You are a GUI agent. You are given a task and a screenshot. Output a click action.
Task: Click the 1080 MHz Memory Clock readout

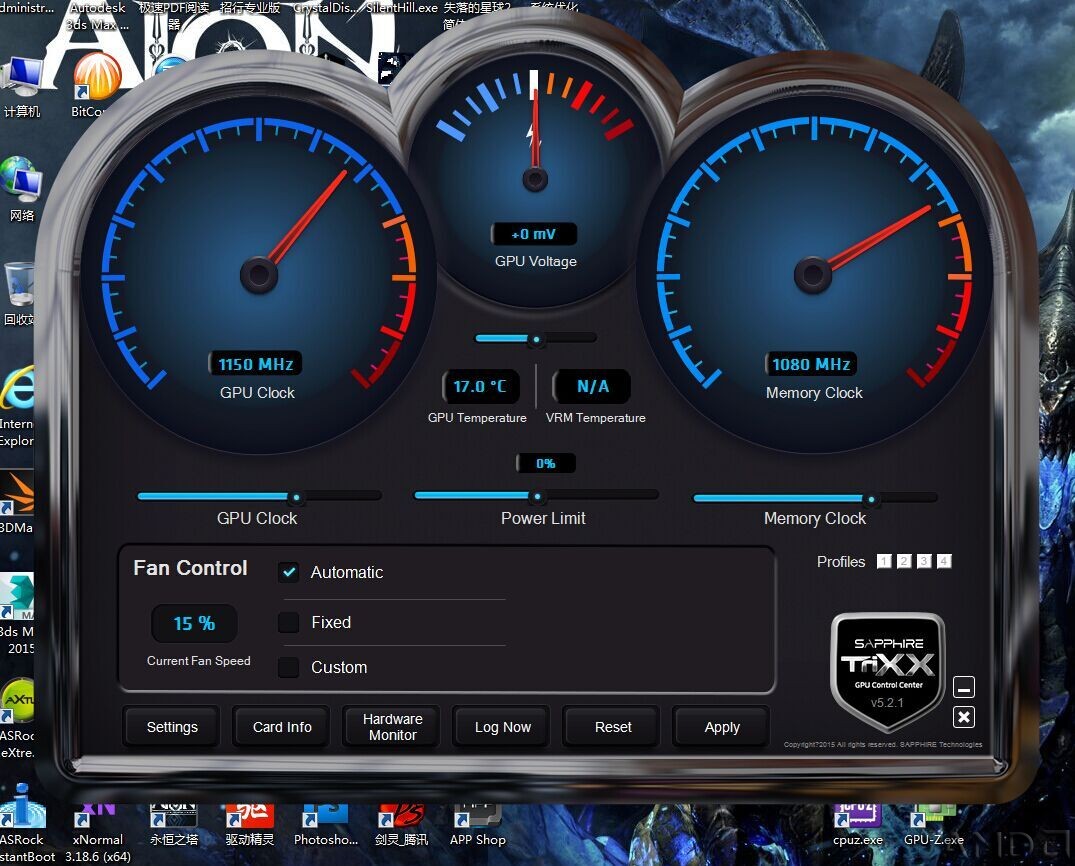(x=811, y=364)
